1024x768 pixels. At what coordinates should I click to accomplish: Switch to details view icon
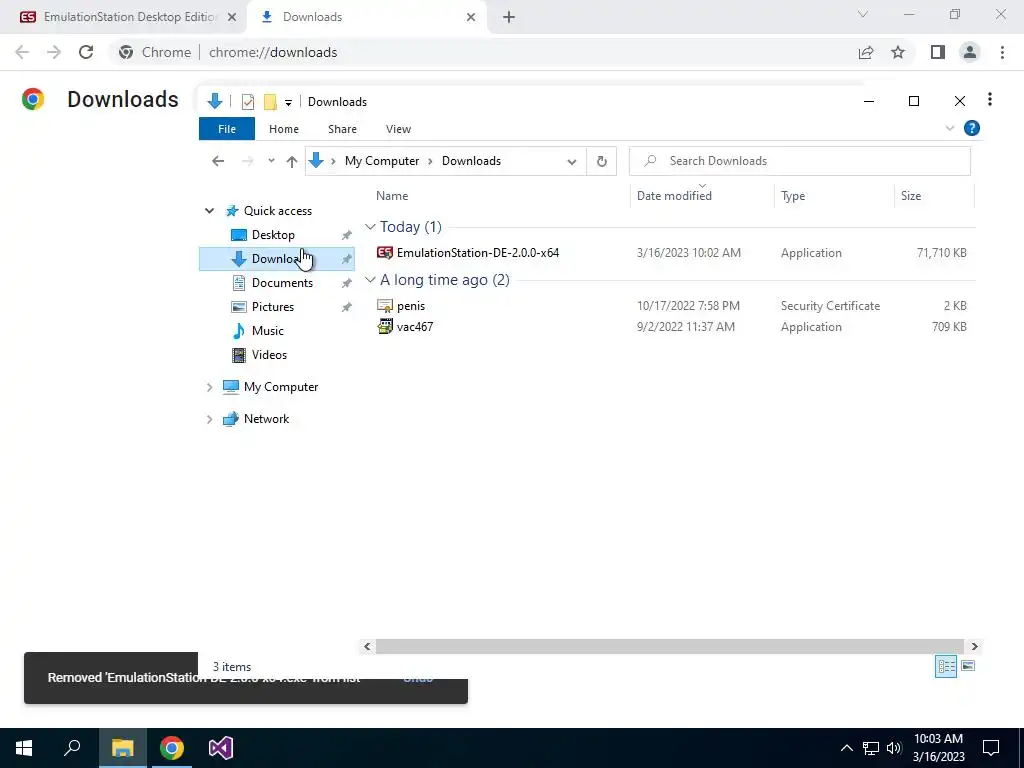click(946, 666)
